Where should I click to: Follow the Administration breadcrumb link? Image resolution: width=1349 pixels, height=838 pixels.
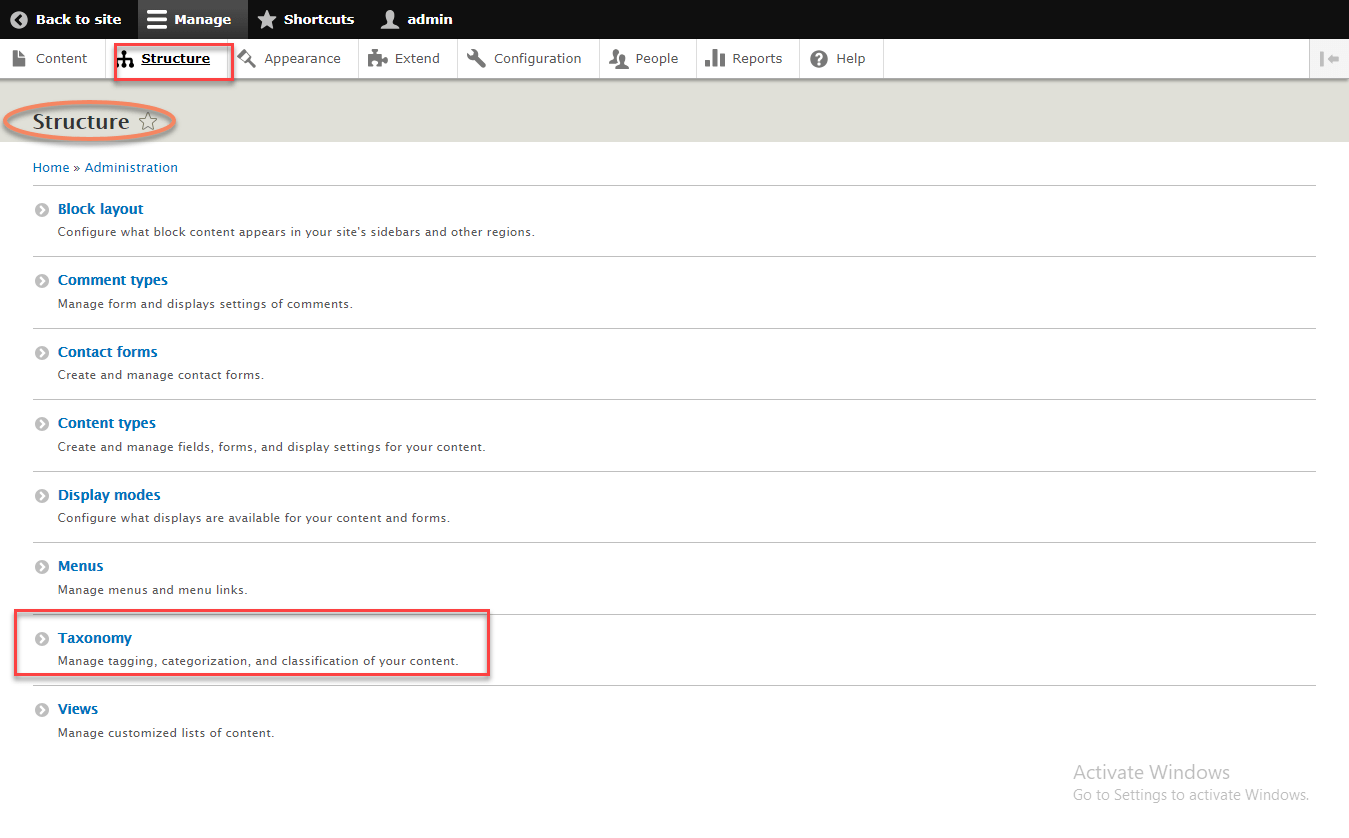(x=131, y=167)
